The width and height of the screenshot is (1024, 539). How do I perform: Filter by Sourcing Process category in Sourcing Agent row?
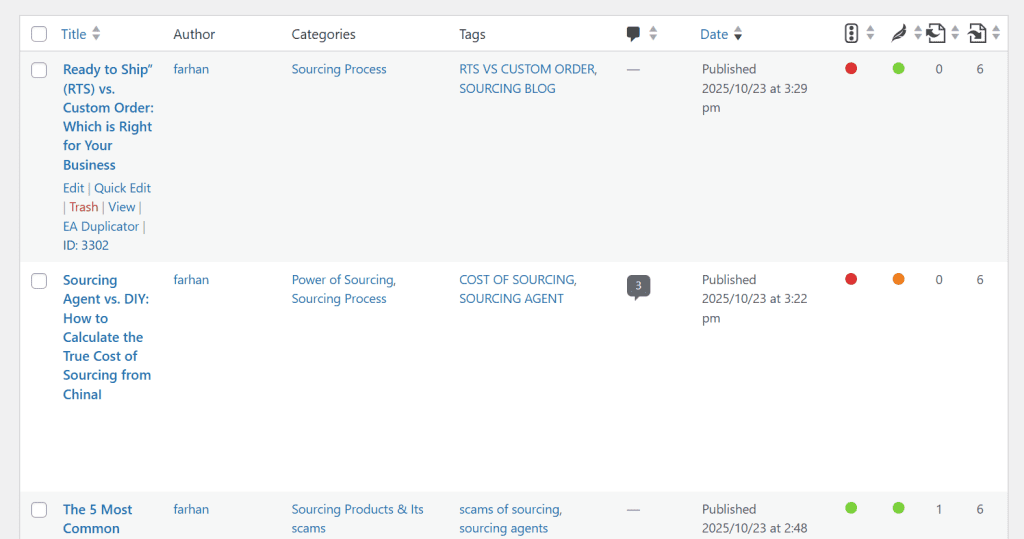(x=339, y=299)
